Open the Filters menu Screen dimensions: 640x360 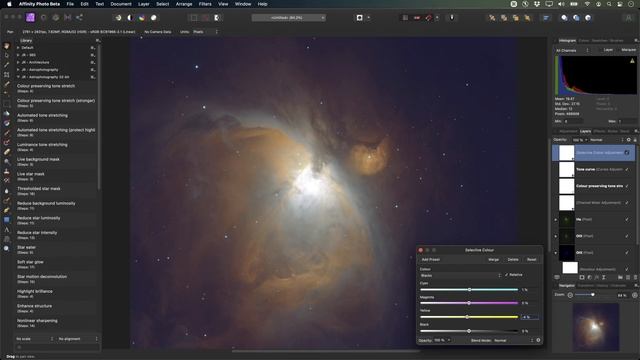205,4
